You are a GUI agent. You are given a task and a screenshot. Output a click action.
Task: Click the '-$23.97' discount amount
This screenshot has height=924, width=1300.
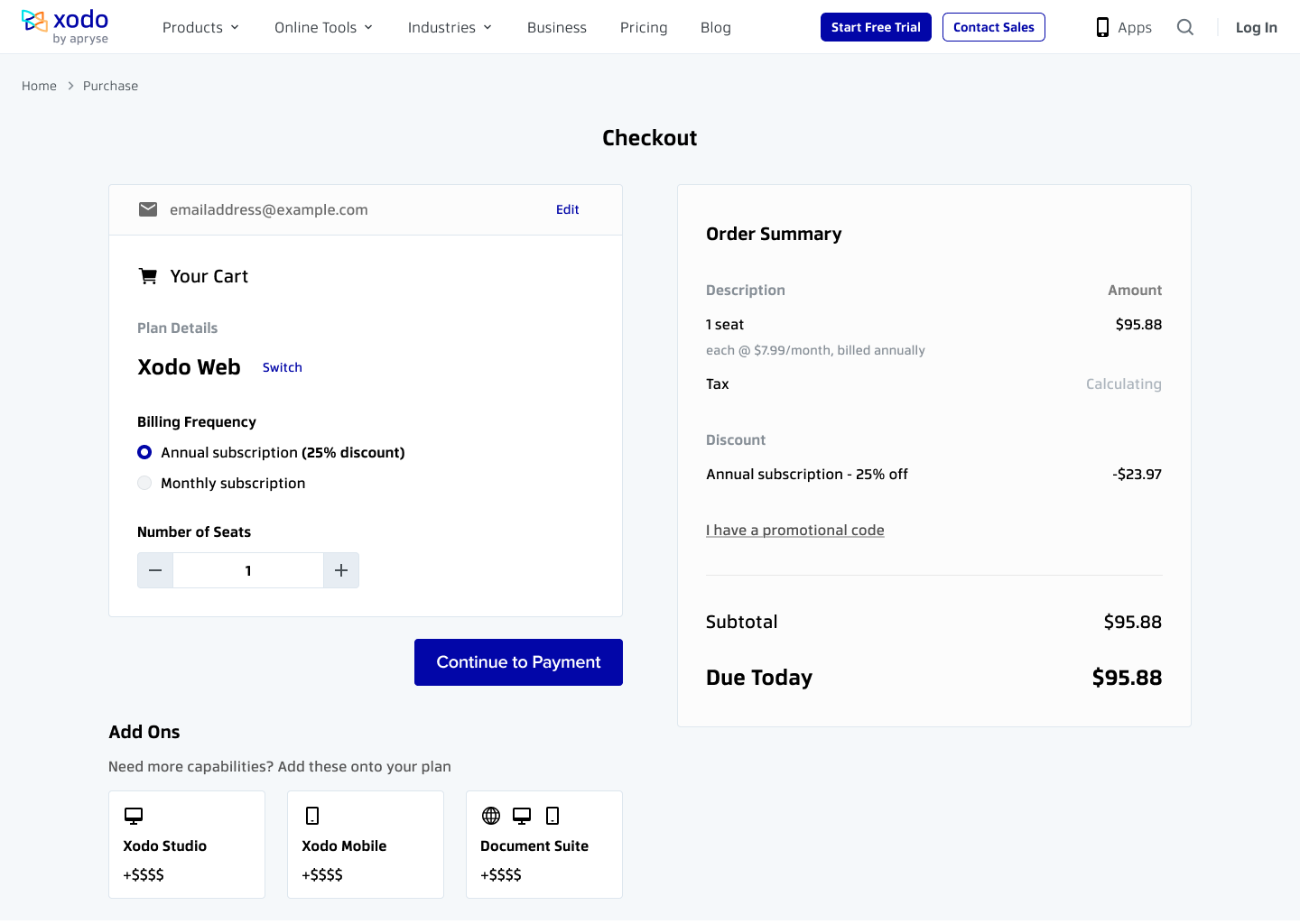1137,474
